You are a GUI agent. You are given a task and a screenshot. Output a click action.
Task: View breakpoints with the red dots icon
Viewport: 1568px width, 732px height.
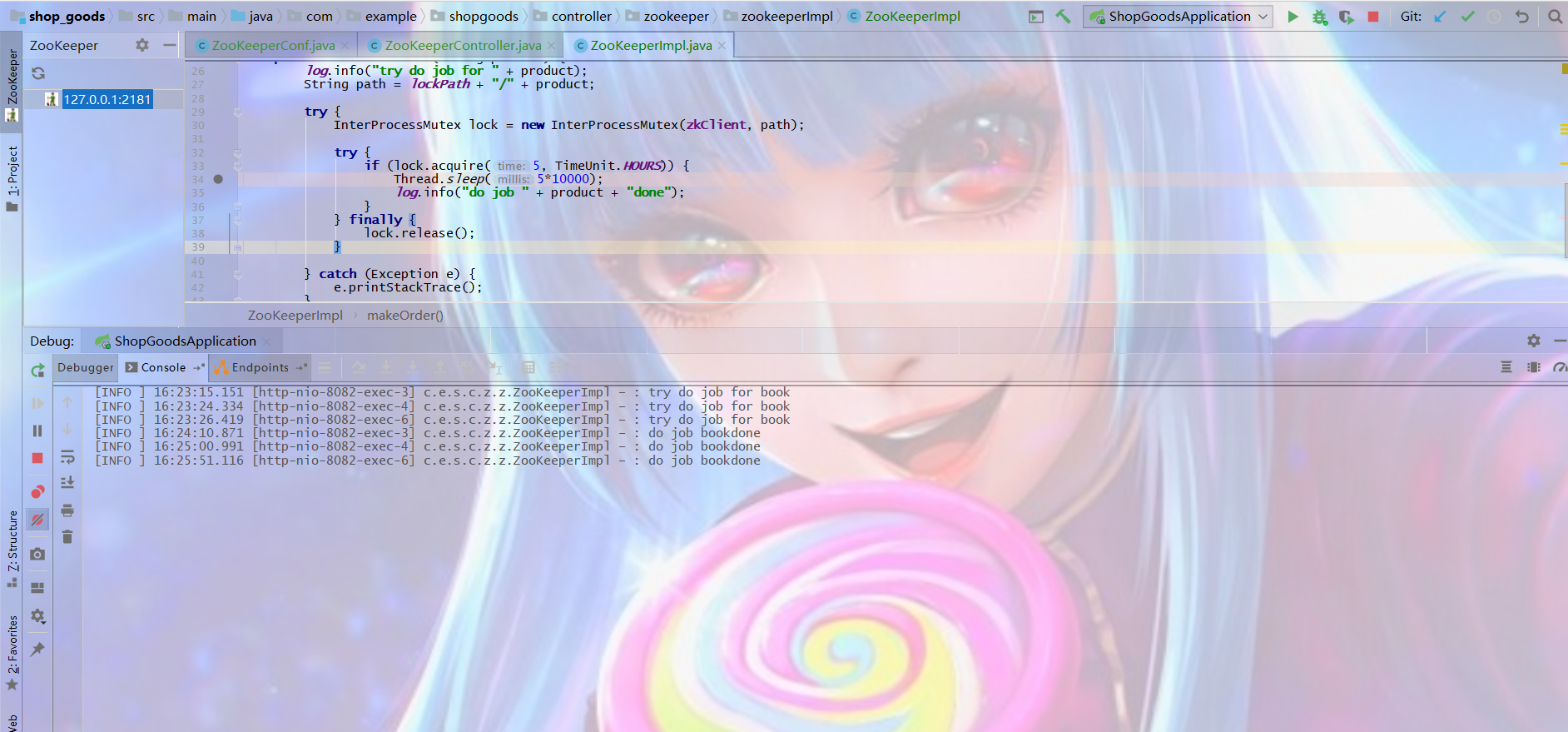point(37,491)
